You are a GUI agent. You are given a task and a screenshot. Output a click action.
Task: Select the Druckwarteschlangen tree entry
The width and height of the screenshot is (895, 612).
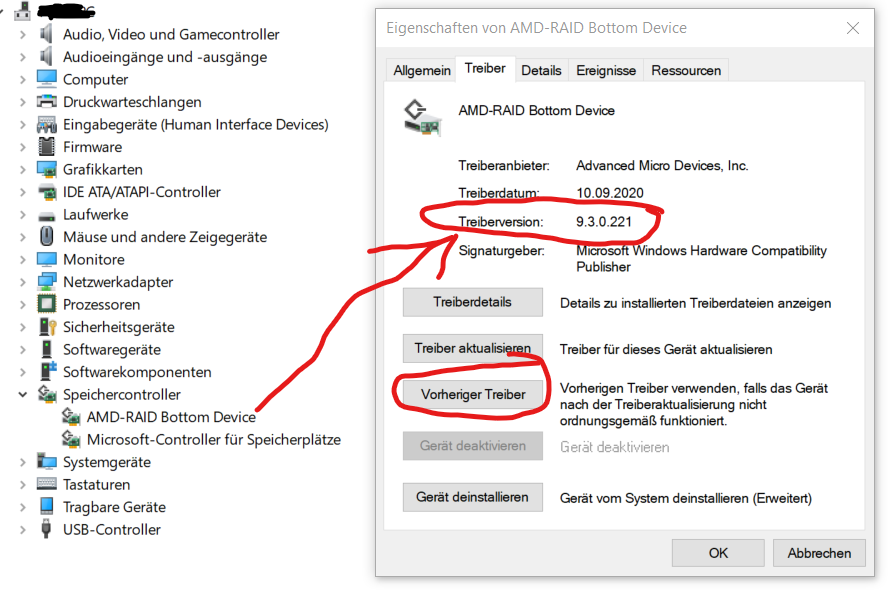[x=132, y=102]
